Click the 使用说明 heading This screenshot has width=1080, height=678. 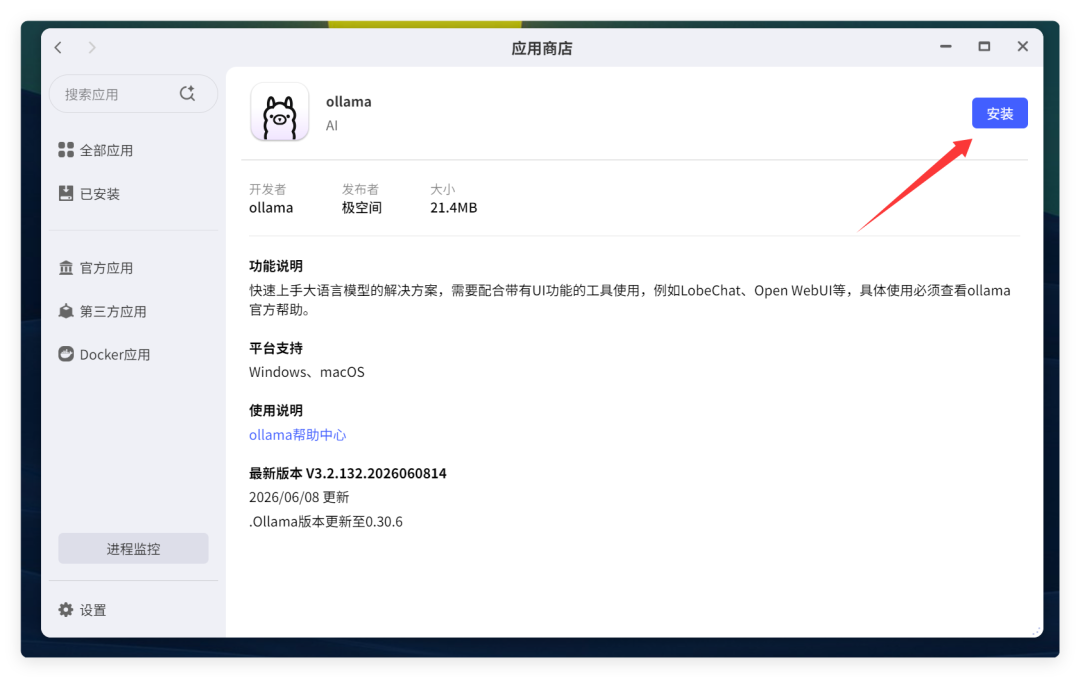276,411
